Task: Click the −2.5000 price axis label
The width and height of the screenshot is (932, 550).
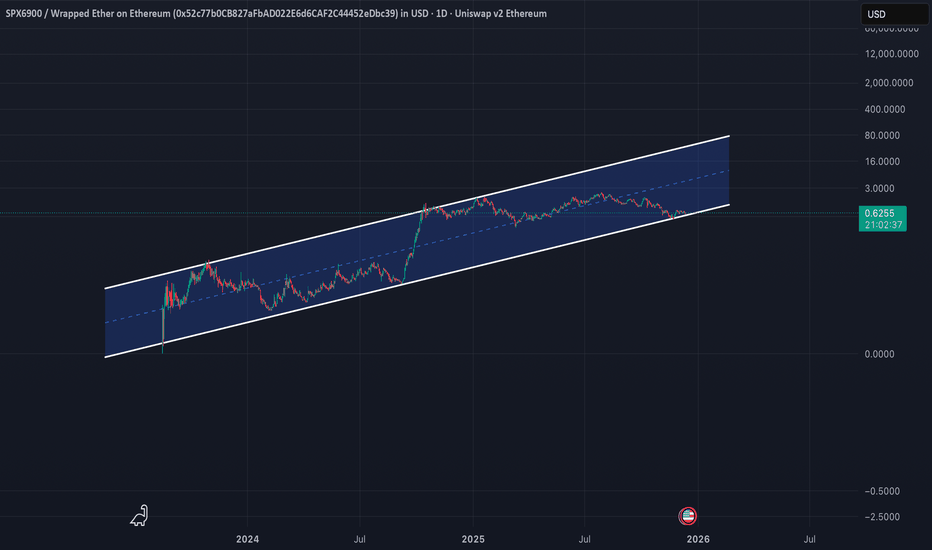Action: [882, 517]
